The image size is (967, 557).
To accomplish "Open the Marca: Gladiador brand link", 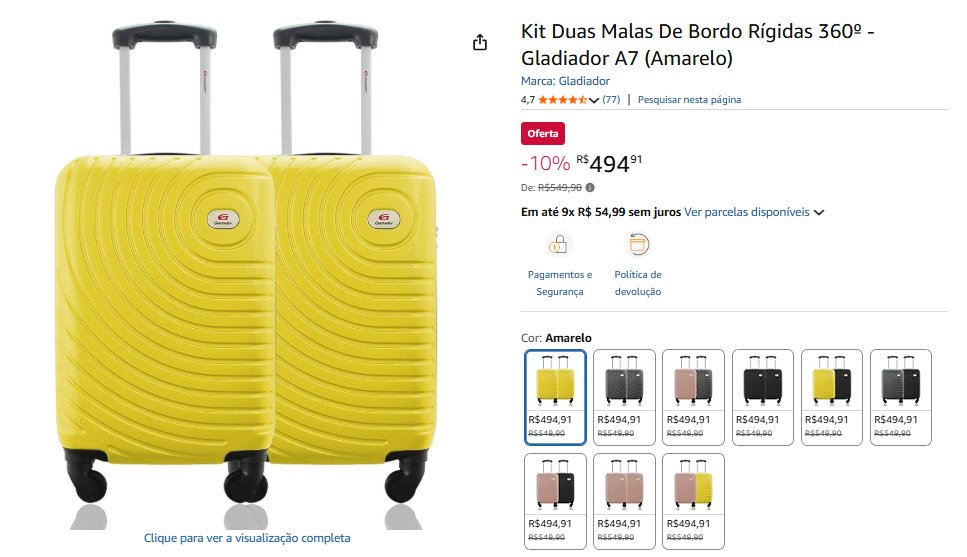I will pyautogui.click(x=565, y=81).
